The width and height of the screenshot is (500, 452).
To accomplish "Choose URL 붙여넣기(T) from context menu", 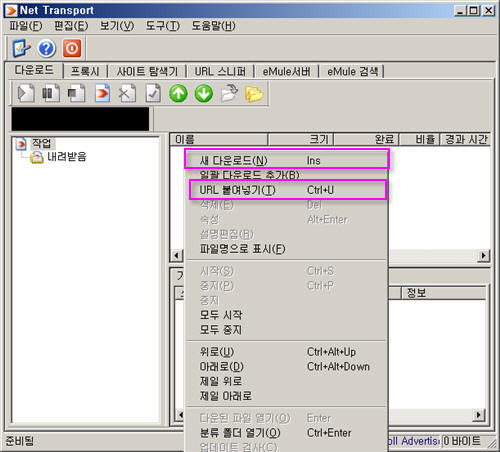I will click(x=287, y=190).
